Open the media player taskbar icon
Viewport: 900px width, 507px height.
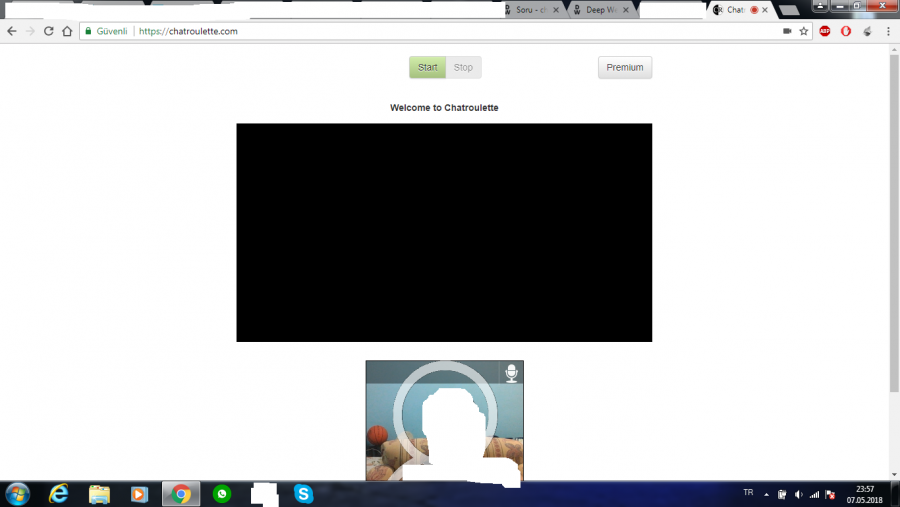(x=139, y=494)
